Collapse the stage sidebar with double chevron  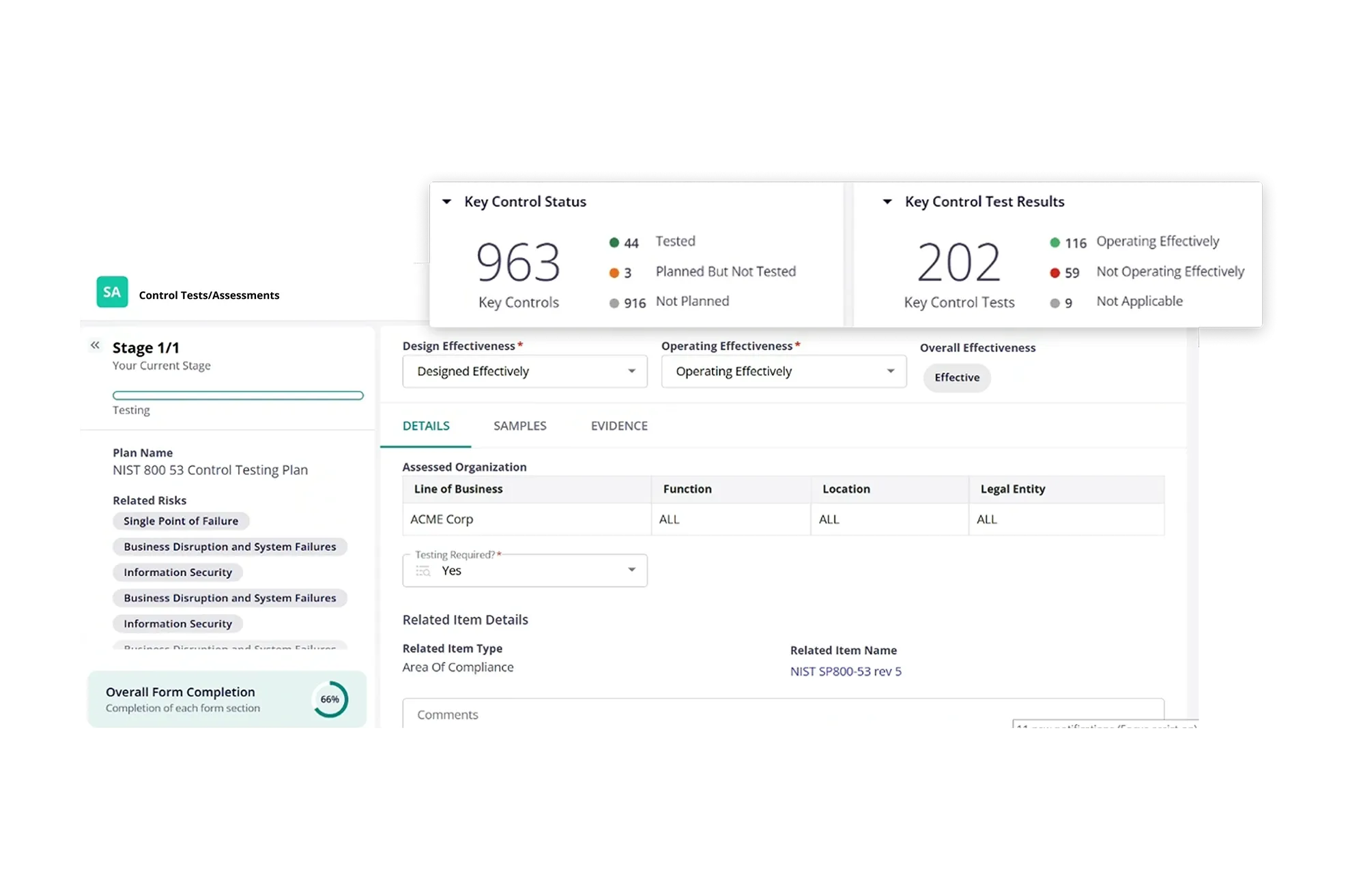click(95, 345)
